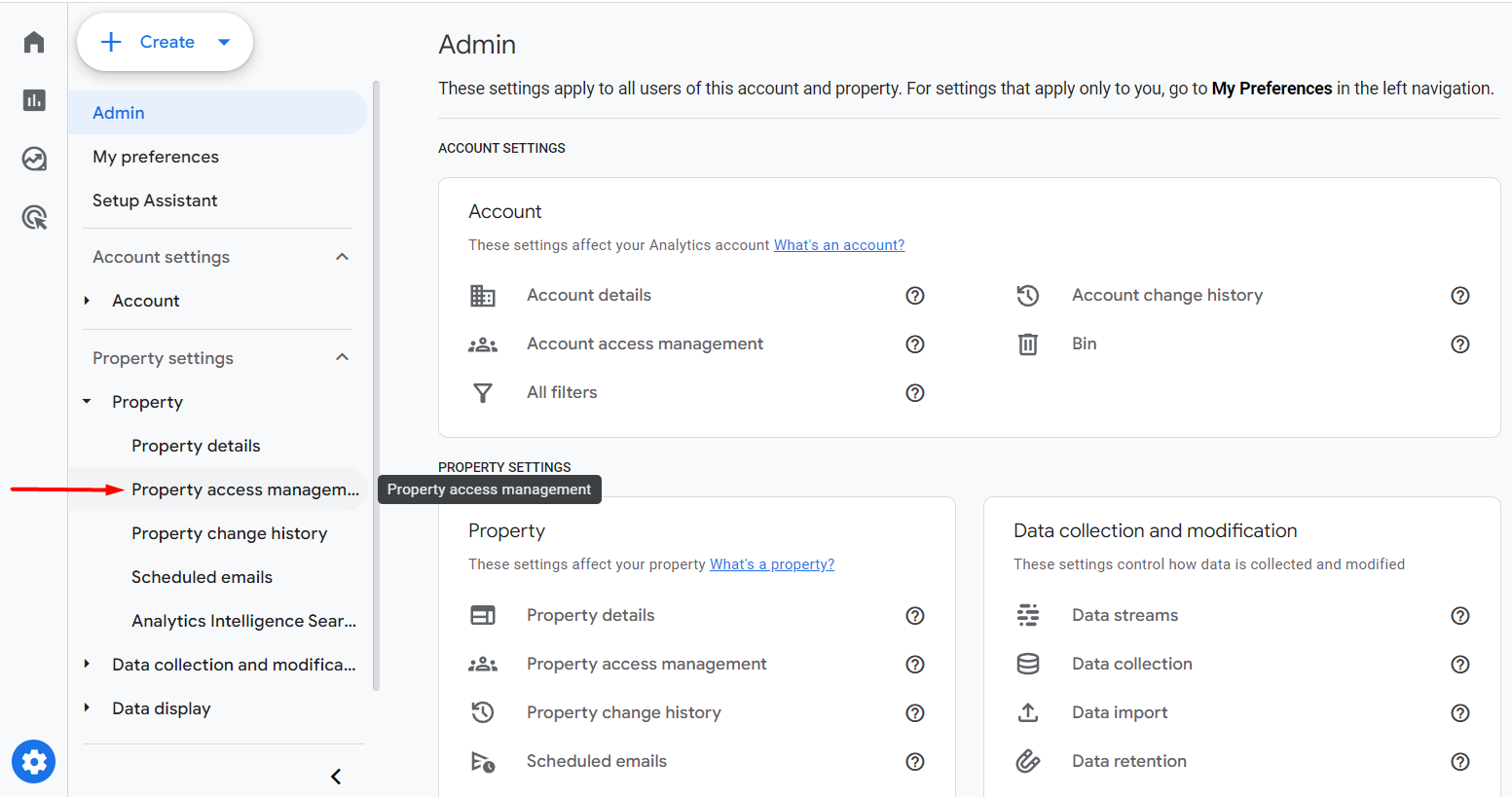Select My preferences in the sidebar
Image resolution: width=1512 pixels, height=797 pixels.
(x=156, y=157)
